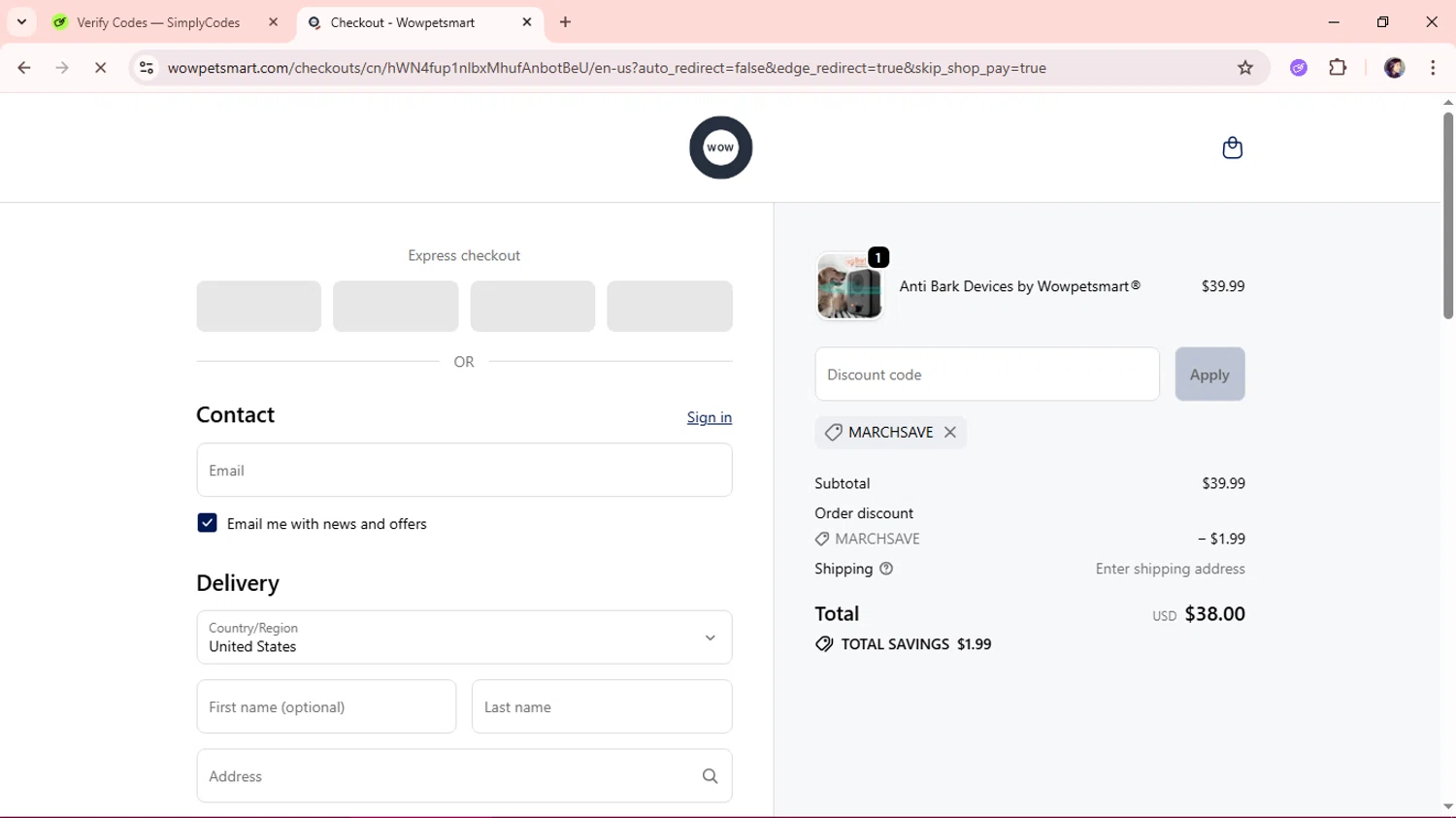Image resolution: width=1456 pixels, height=818 pixels.
Task: View site information icon in address bar
Action: point(147,68)
